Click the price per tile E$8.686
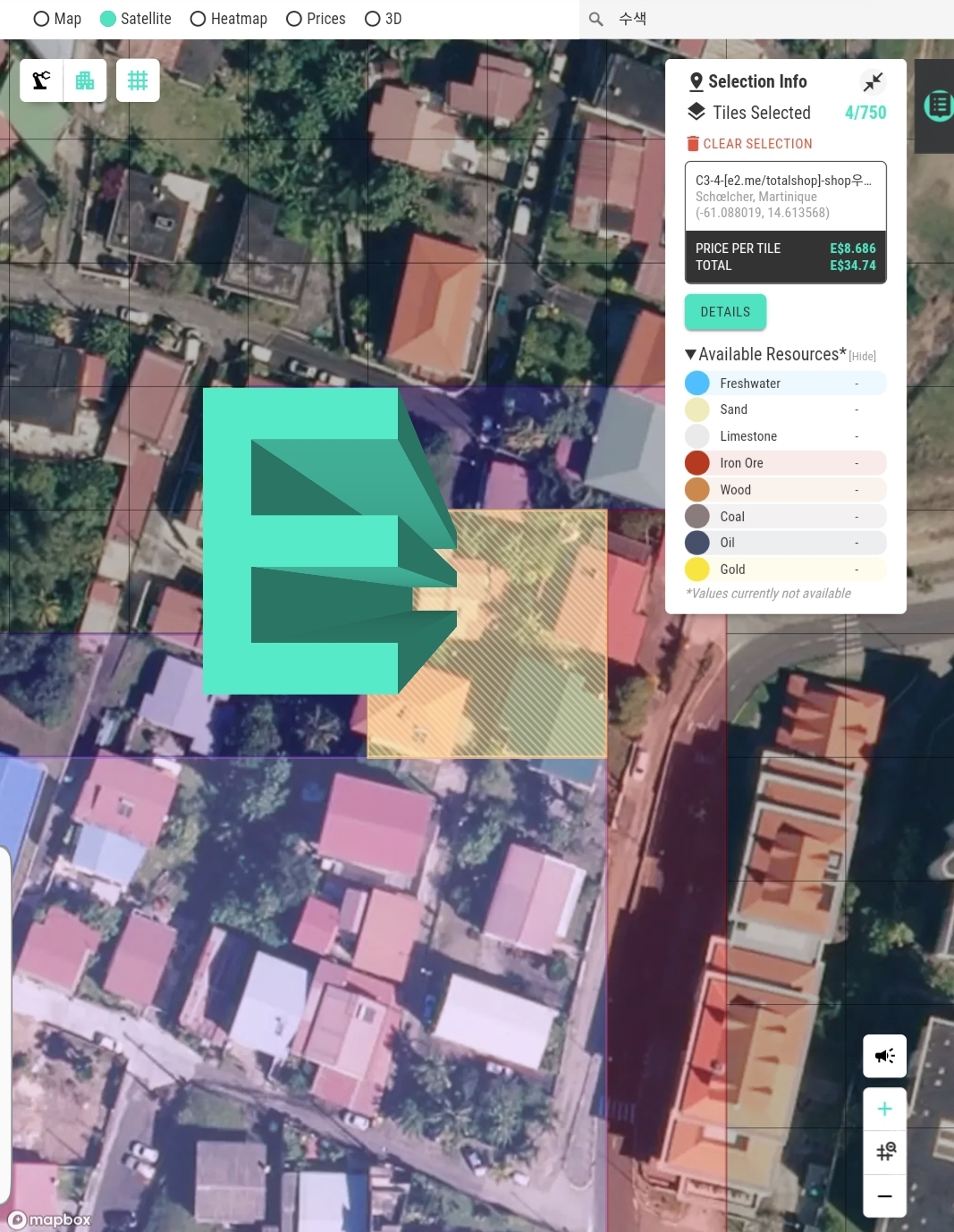 (853, 249)
